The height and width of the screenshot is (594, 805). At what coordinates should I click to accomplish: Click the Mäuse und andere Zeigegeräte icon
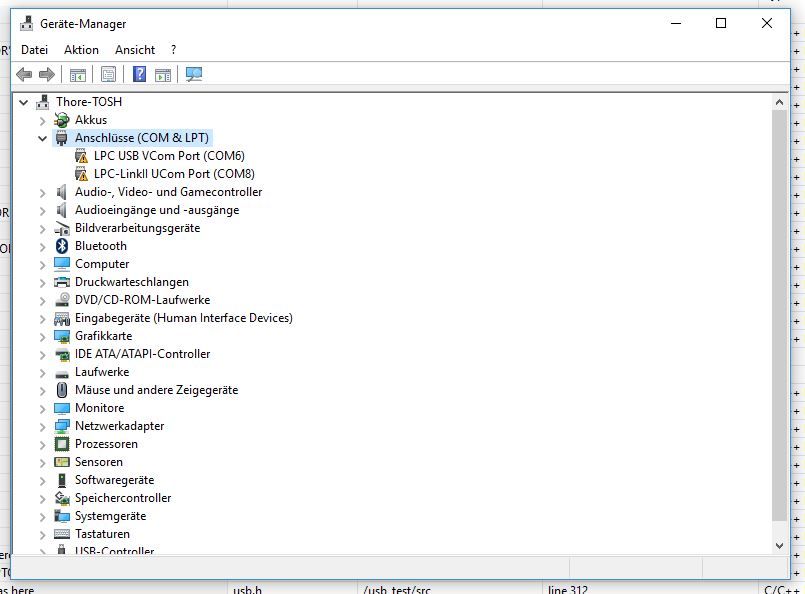pos(62,390)
